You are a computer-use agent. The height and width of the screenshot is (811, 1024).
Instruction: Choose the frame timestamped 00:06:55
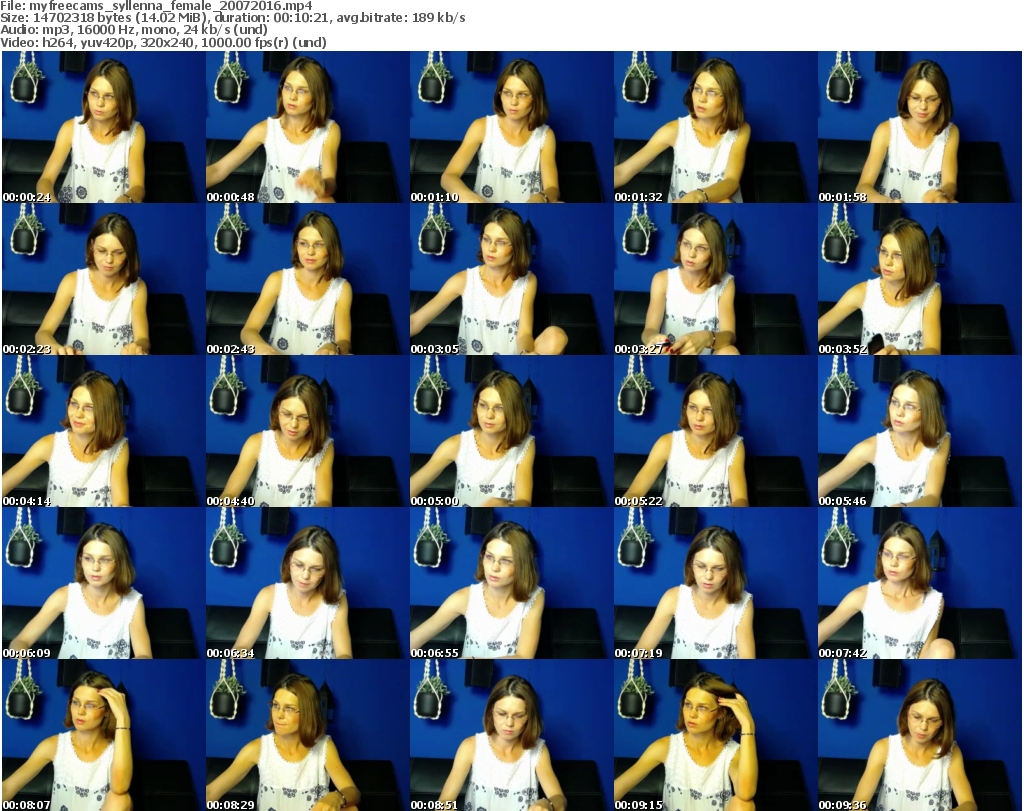click(x=511, y=583)
